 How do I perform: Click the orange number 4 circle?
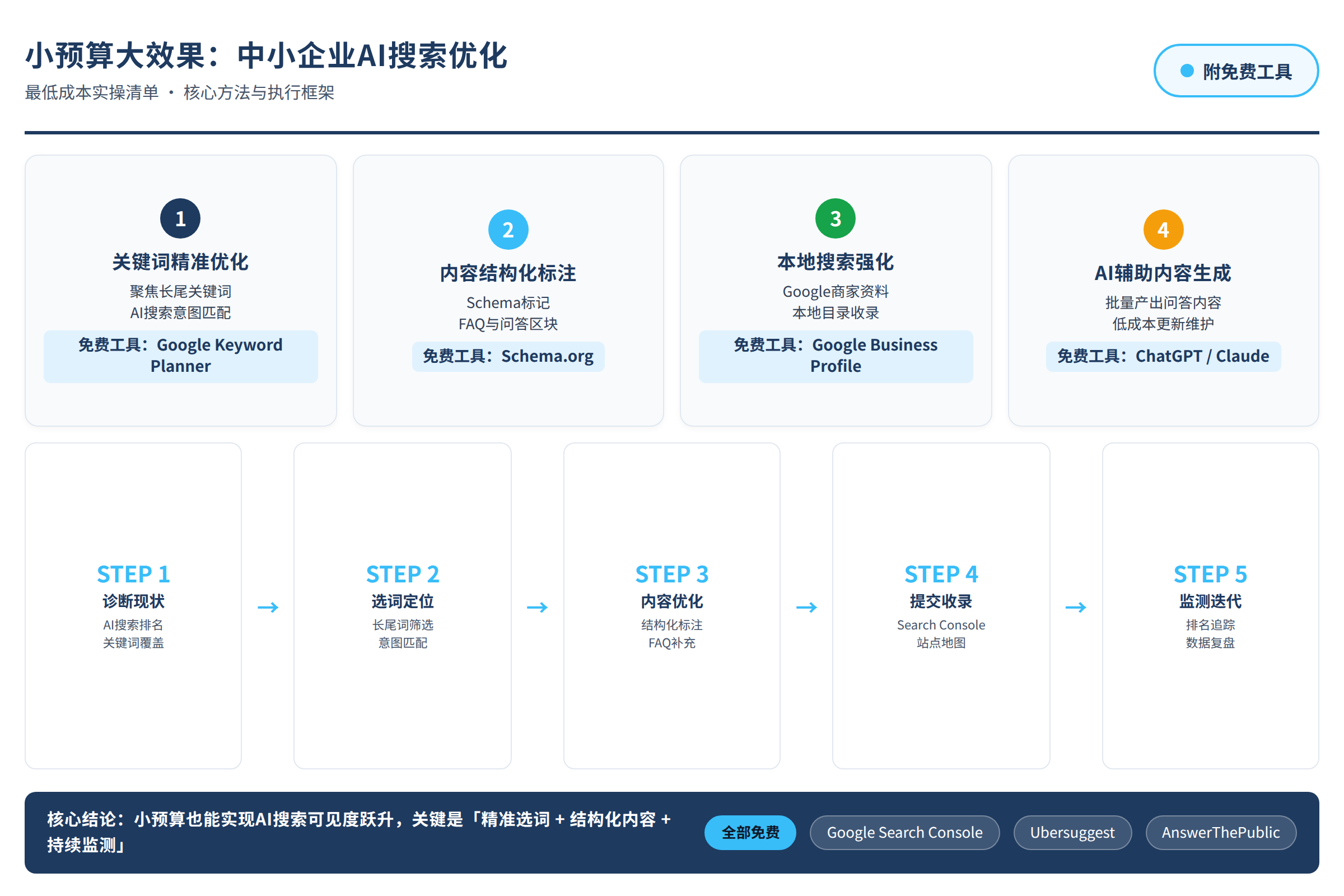[x=1164, y=230]
